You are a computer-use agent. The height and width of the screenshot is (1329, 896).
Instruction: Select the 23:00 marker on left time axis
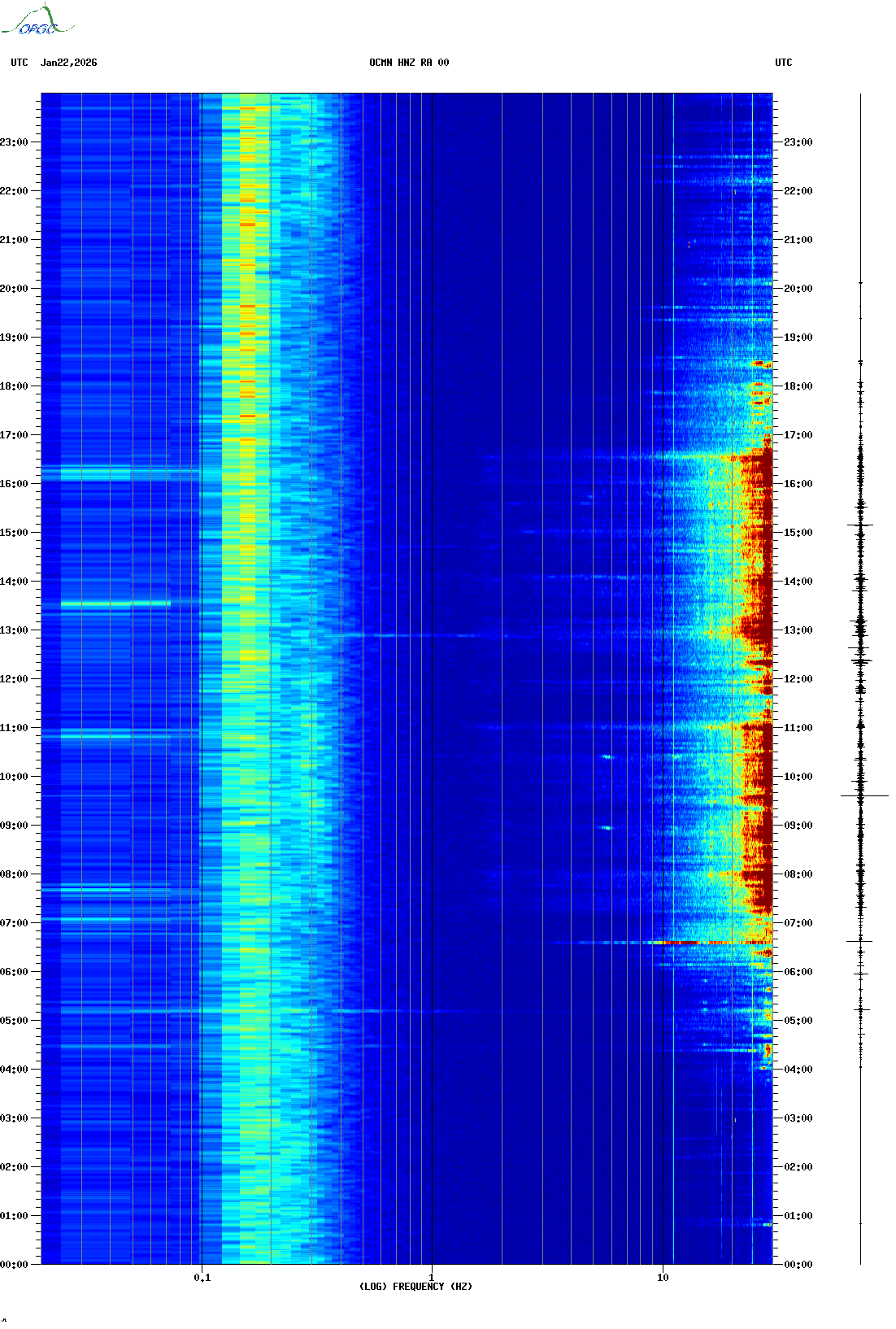[15, 142]
